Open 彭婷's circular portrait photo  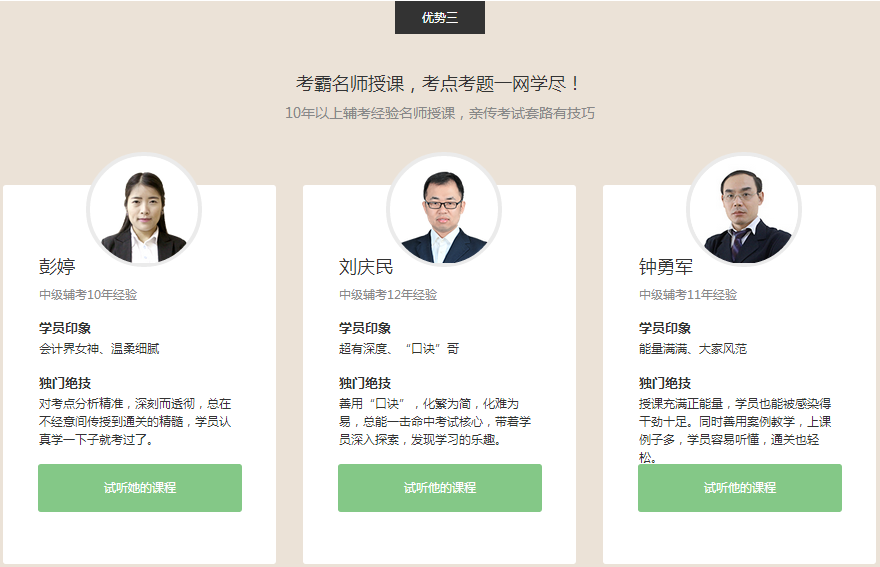144,210
